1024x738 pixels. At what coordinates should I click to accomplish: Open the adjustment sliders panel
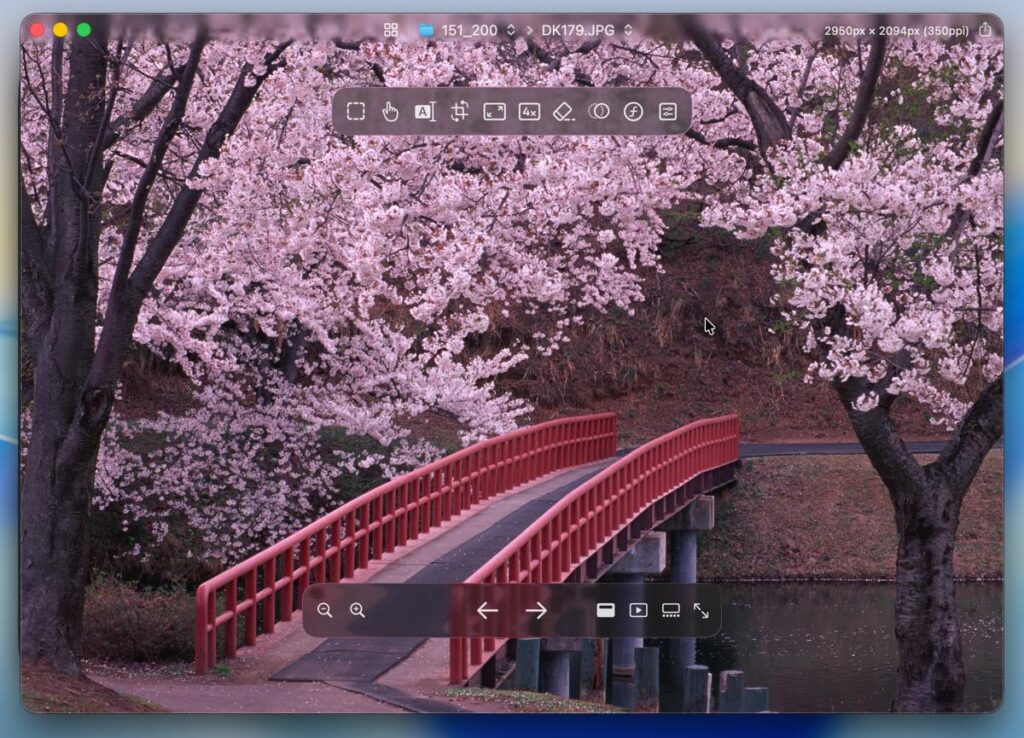(x=668, y=111)
